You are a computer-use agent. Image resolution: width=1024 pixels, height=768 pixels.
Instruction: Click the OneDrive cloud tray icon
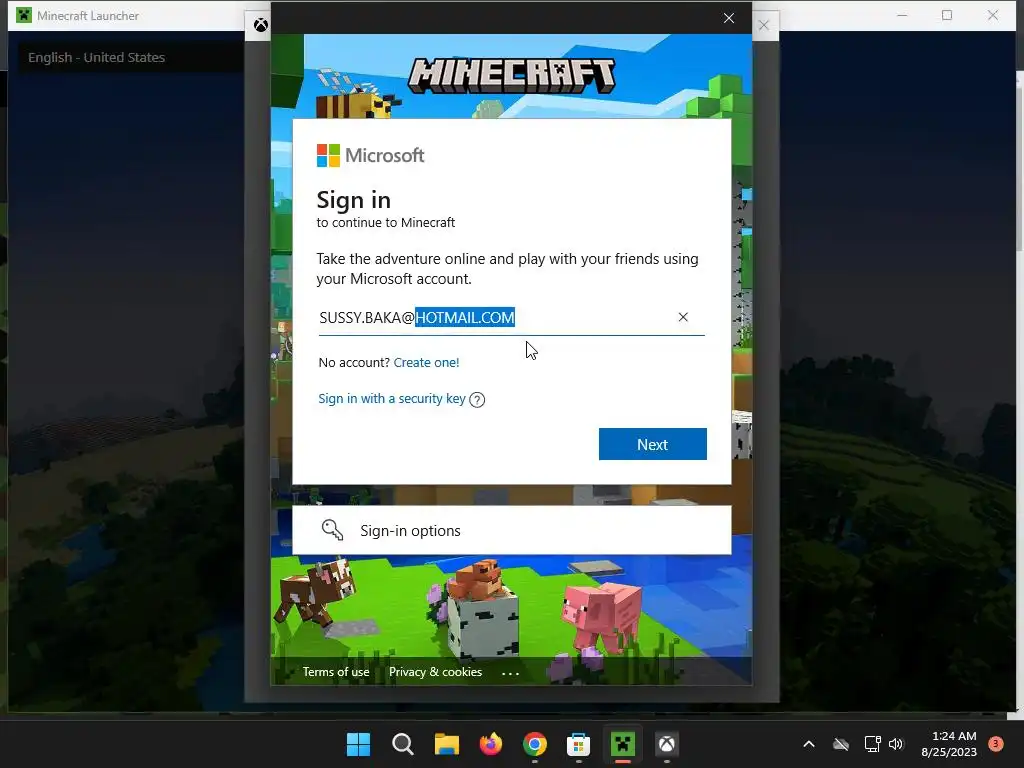tap(841, 744)
